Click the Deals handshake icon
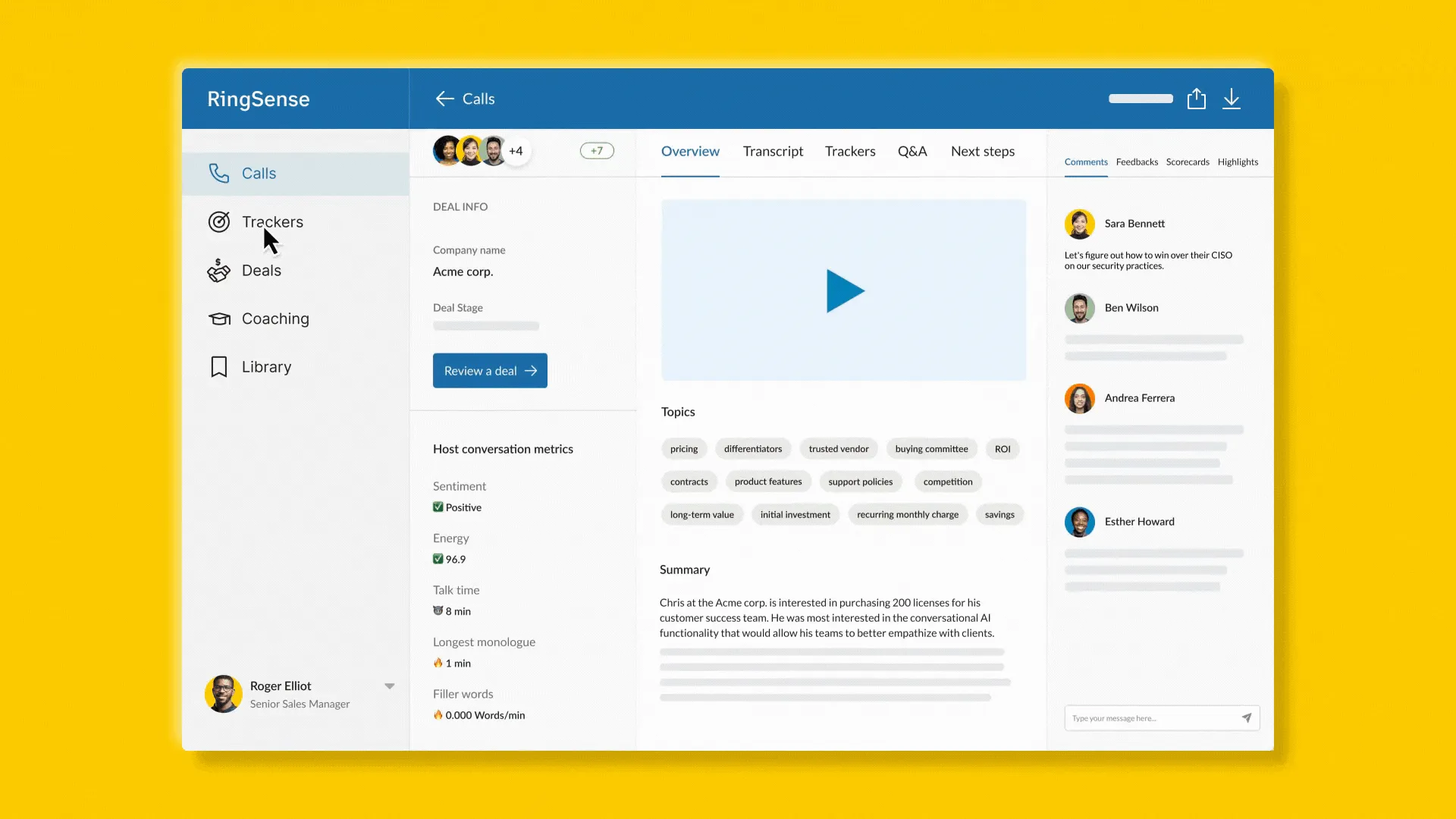The width and height of the screenshot is (1456, 819). click(218, 271)
